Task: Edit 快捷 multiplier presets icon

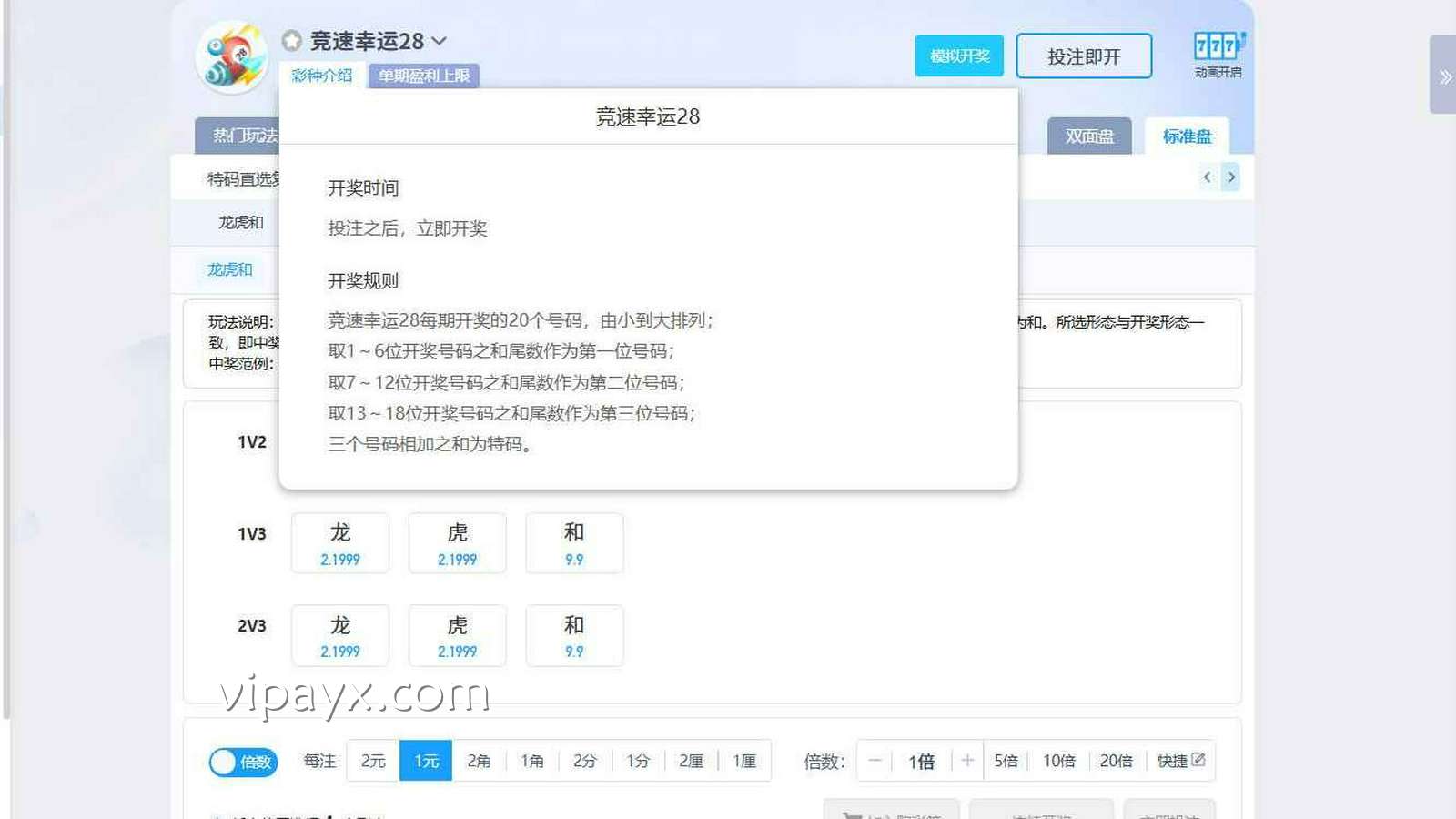Action: [1198, 760]
